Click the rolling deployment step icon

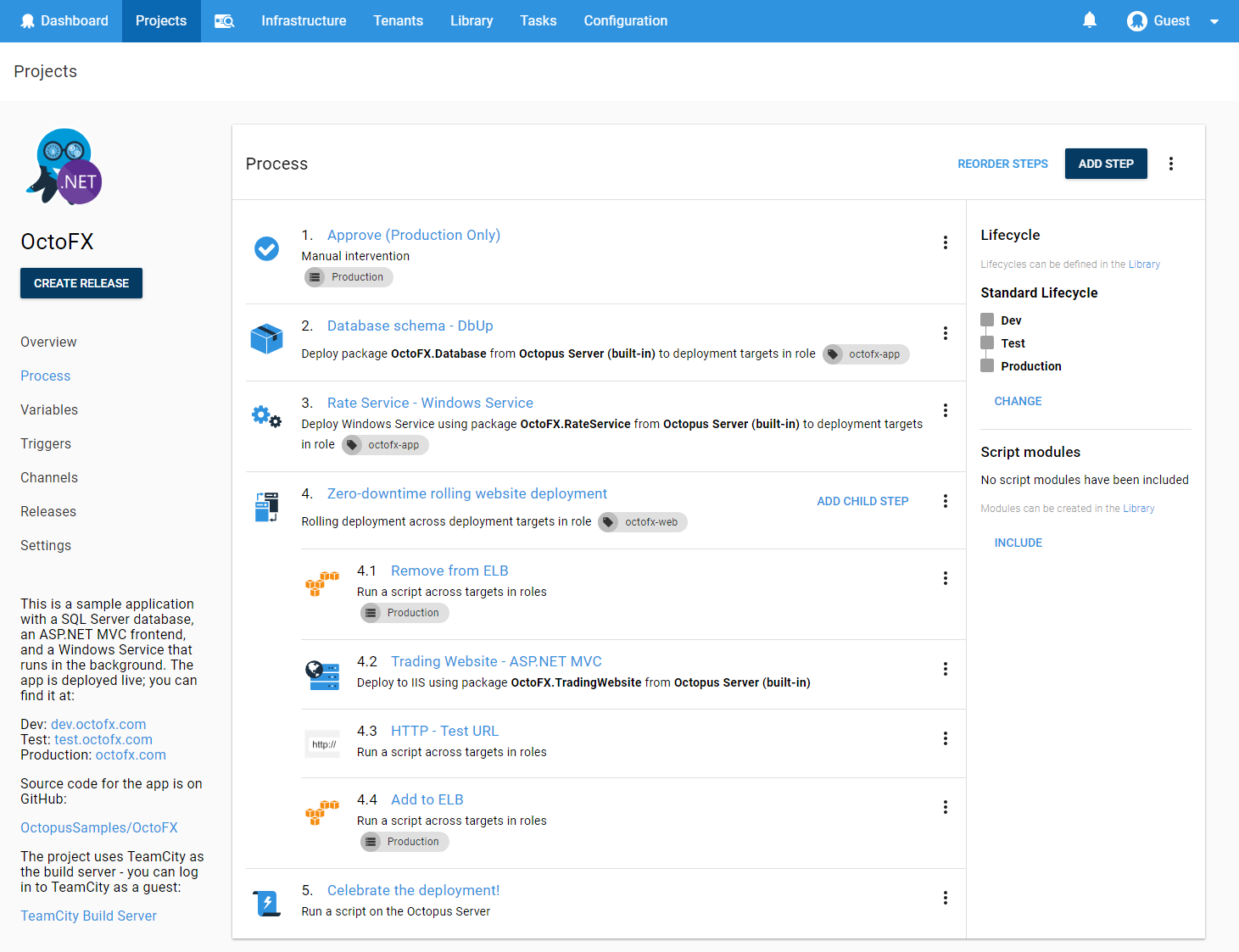[266, 507]
